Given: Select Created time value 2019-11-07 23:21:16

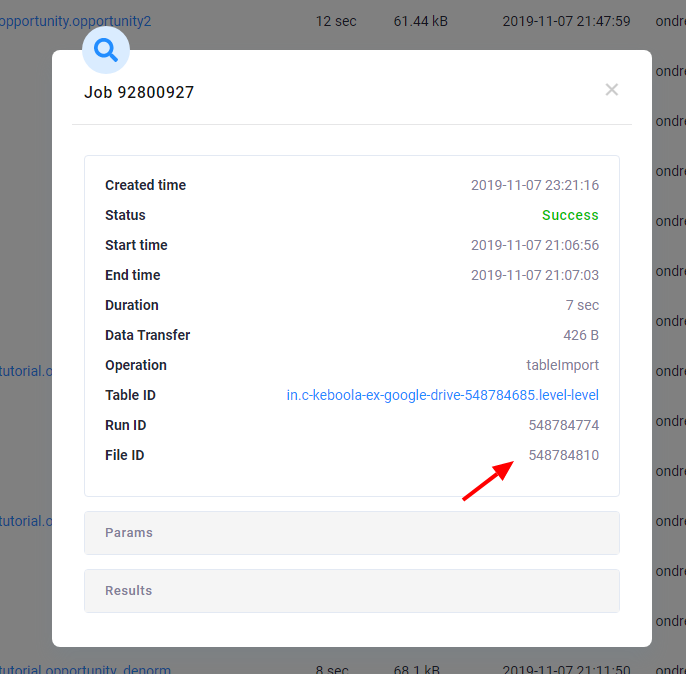Looking at the screenshot, I should pos(535,185).
